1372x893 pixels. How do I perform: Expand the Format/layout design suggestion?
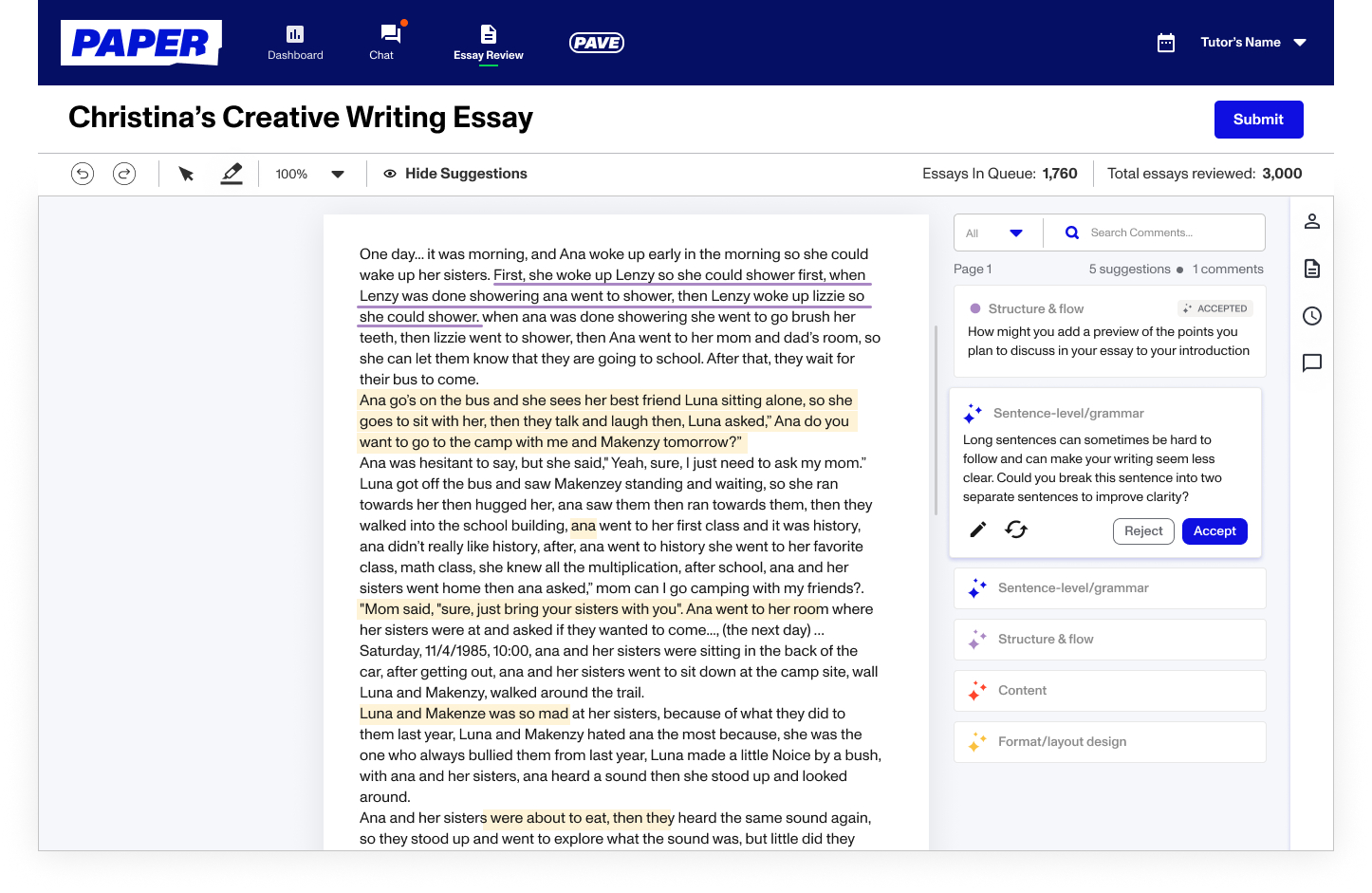pyautogui.click(x=1110, y=742)
